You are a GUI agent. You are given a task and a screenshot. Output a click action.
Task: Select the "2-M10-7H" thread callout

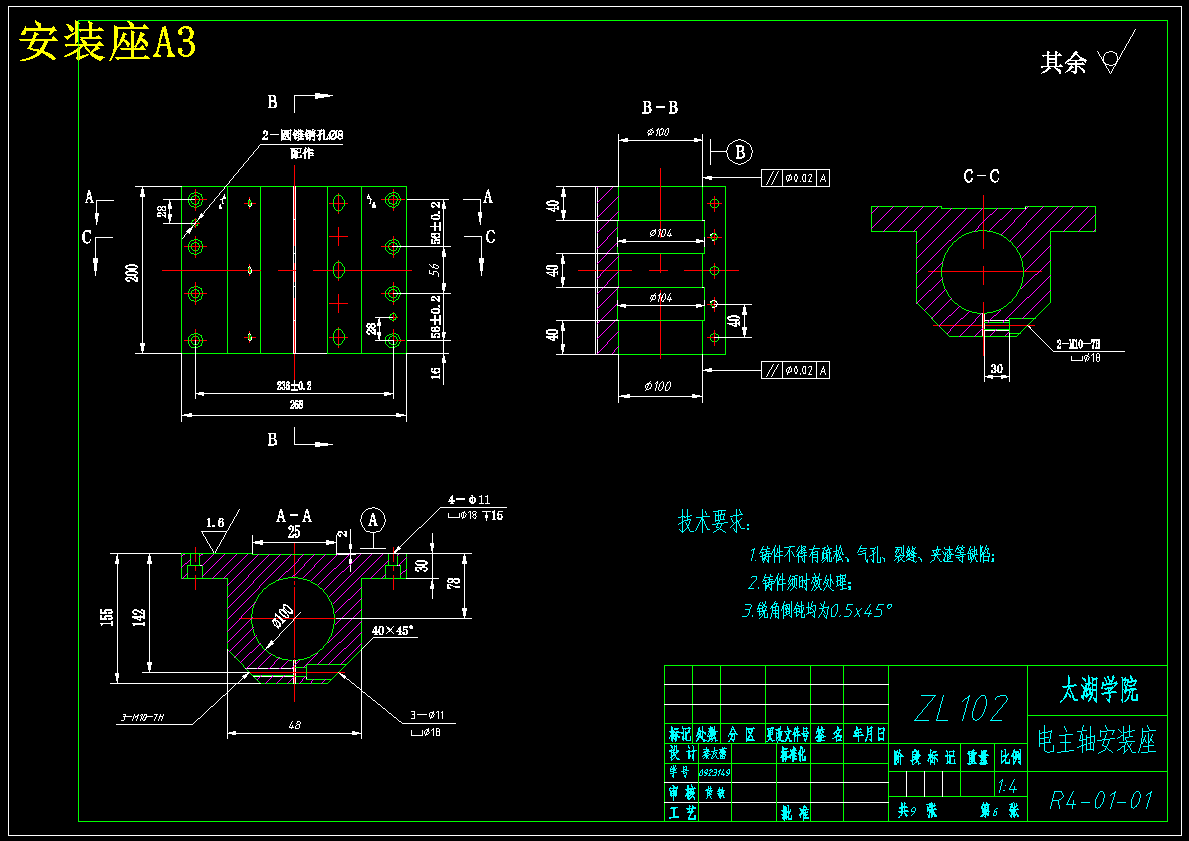[x=1080, y=345]
